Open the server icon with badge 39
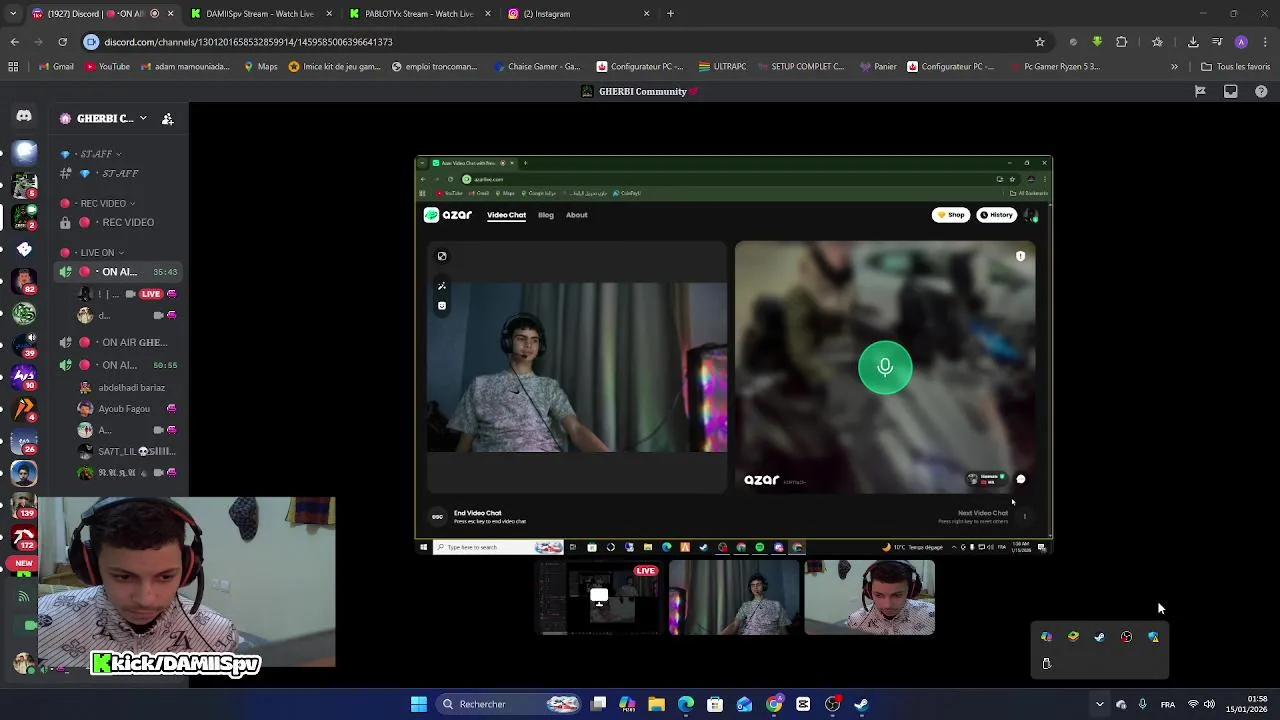 tap(25, 345)
